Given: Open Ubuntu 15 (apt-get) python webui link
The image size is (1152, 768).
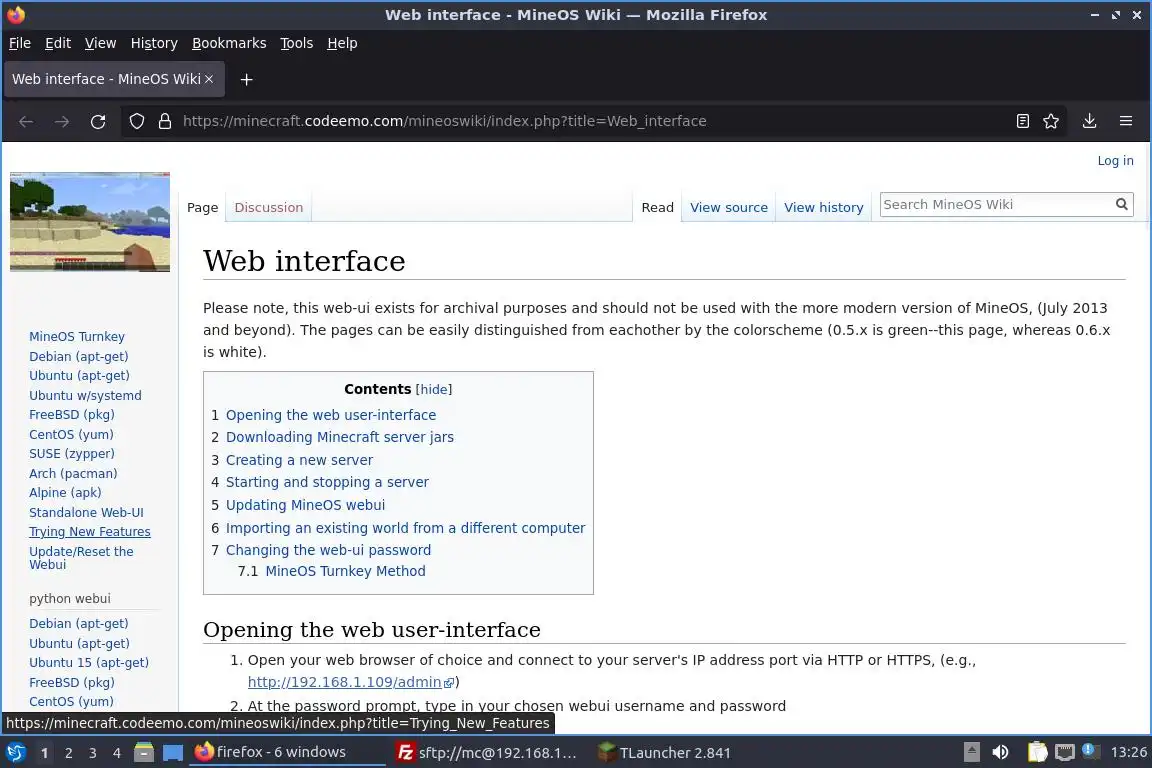Looking at the screenshot, I should click(x=89, y=662).
